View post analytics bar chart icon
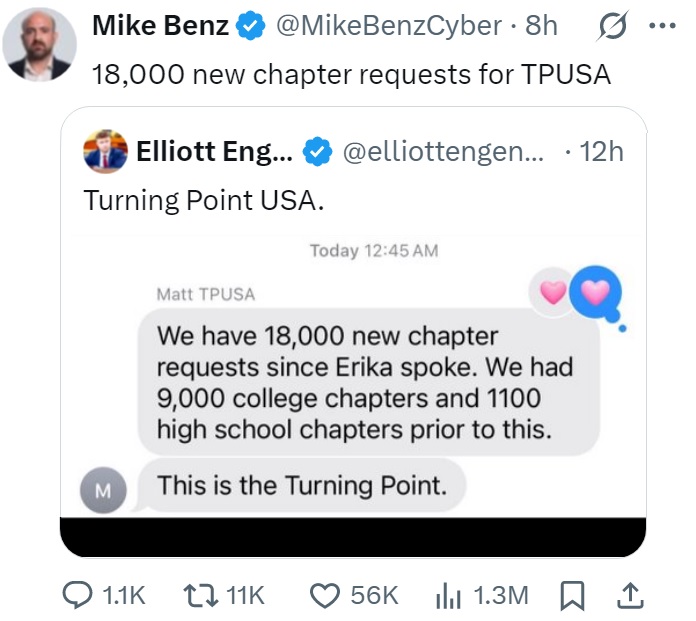This screenshot has width=696, height=621. [447, 595]
